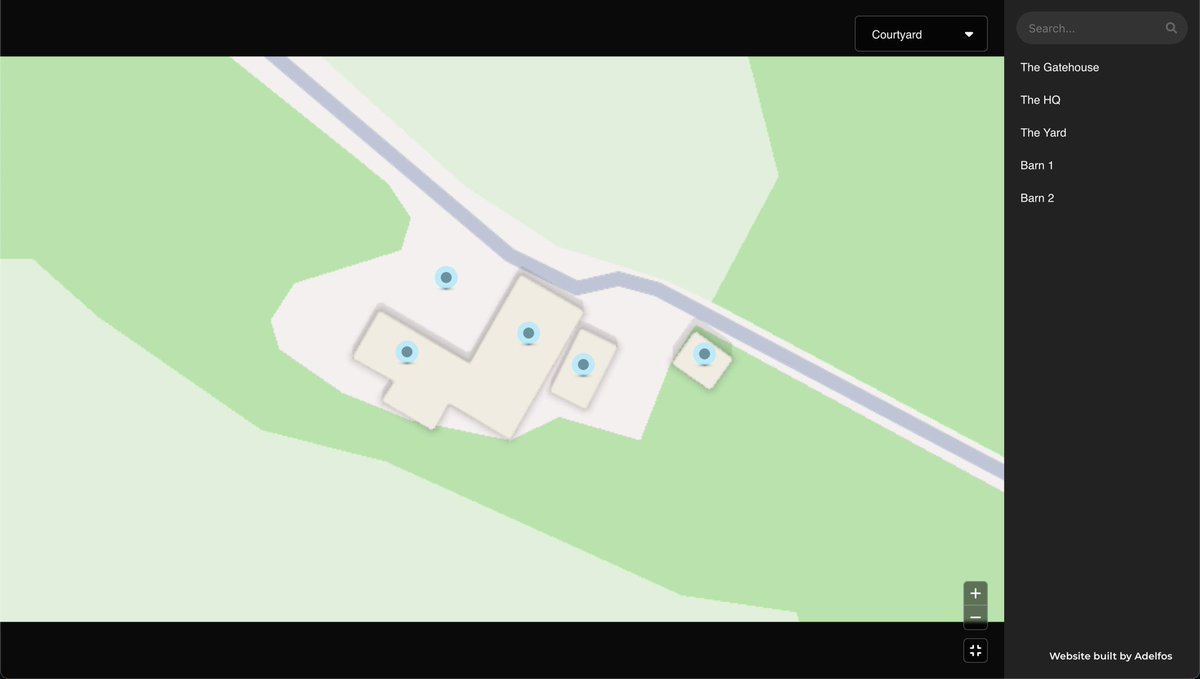Click the map marker in the open courtyard

pos(446,278)
